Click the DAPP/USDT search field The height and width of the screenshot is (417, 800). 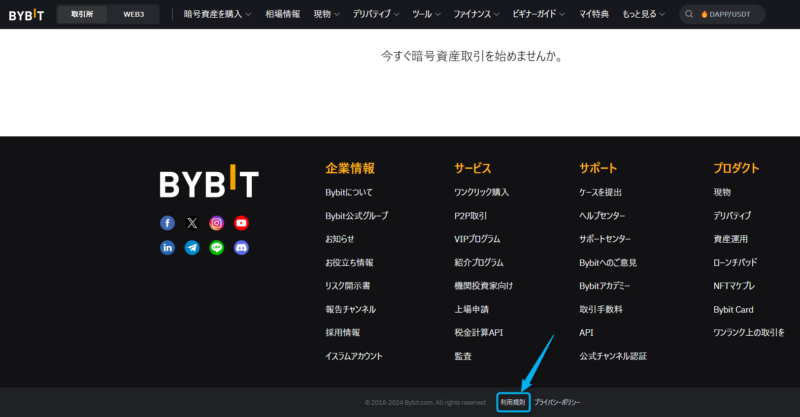coord(722,14)
